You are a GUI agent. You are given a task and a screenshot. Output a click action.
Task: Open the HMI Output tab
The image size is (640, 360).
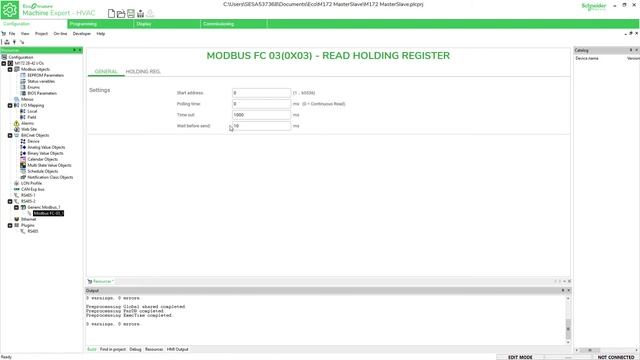[x=178, y=349]
